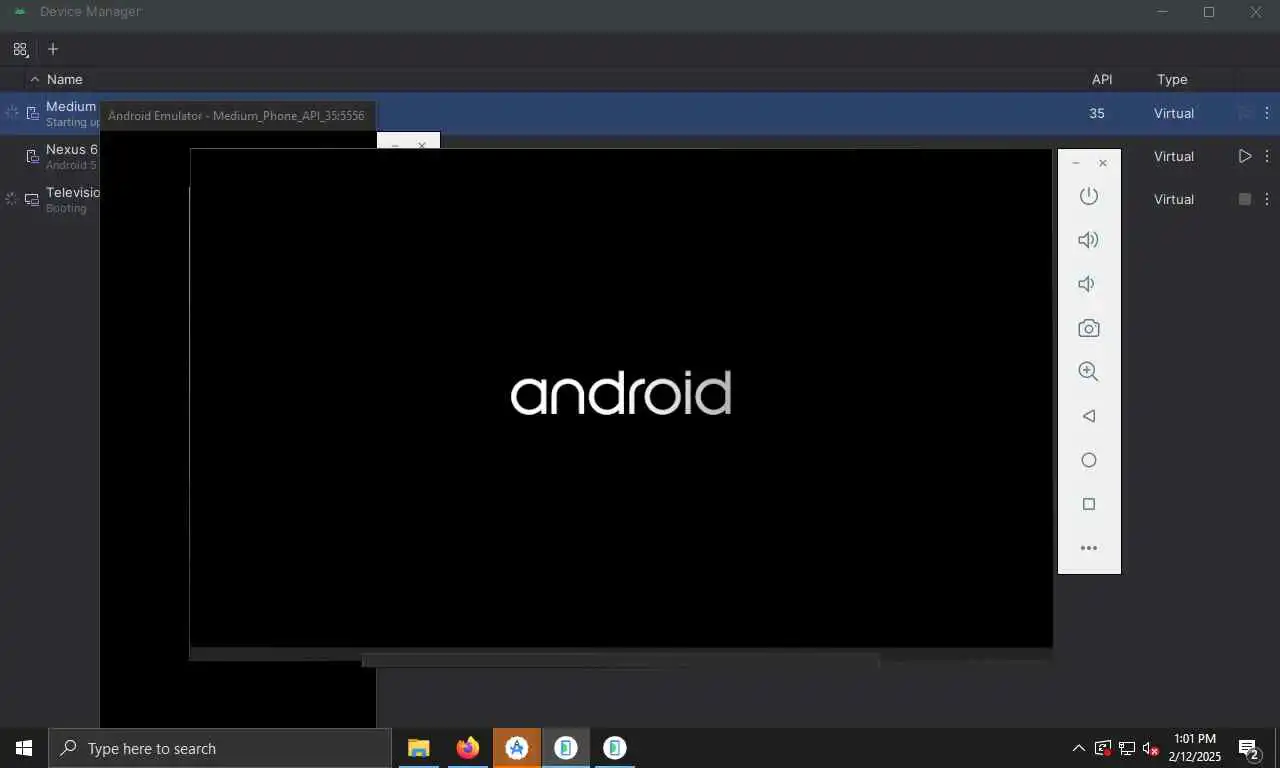Click the Type column header
This screenshot has width=1280, height=768.
point(1172,79)
